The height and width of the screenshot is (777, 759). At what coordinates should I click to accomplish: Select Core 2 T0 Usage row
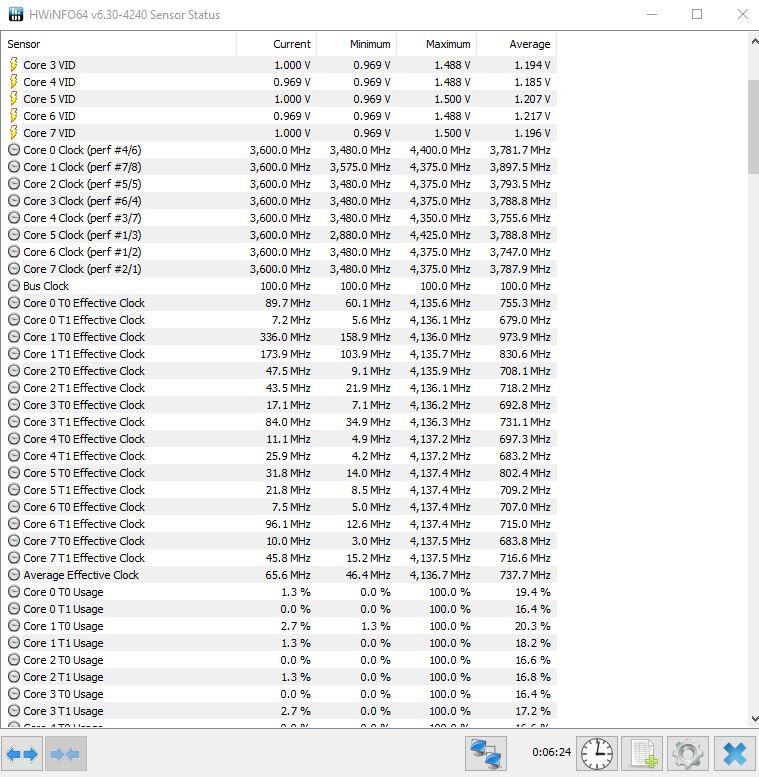click(x=279, y=660)
